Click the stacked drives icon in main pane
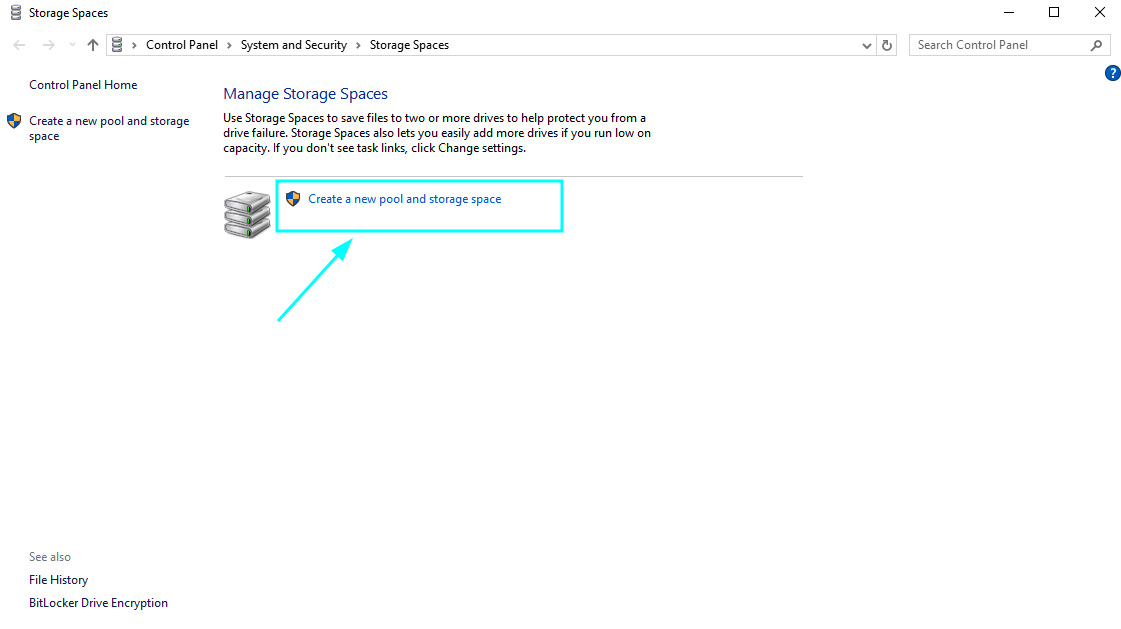 pos(246,215)
